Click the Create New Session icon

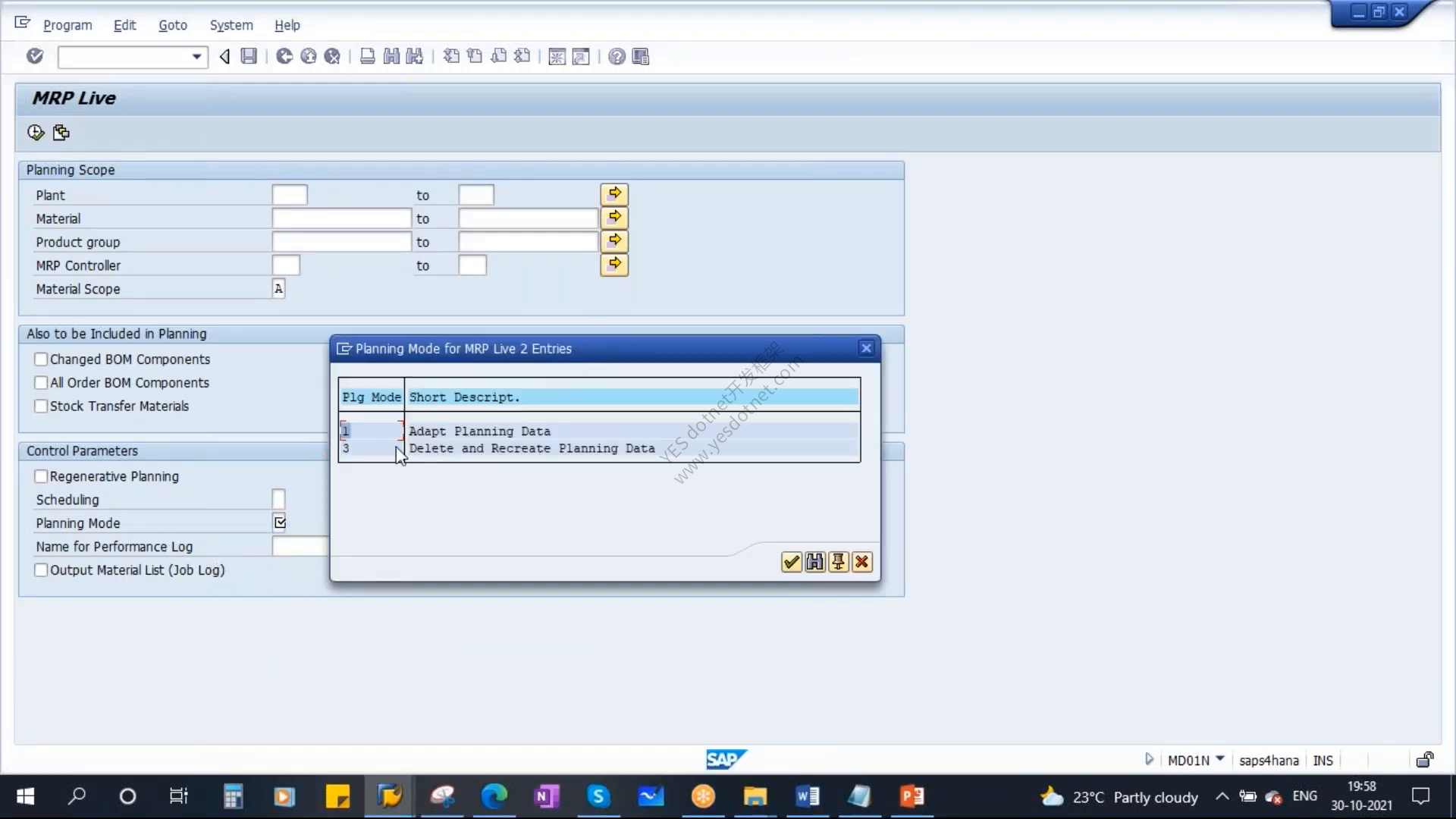(557, 57)
